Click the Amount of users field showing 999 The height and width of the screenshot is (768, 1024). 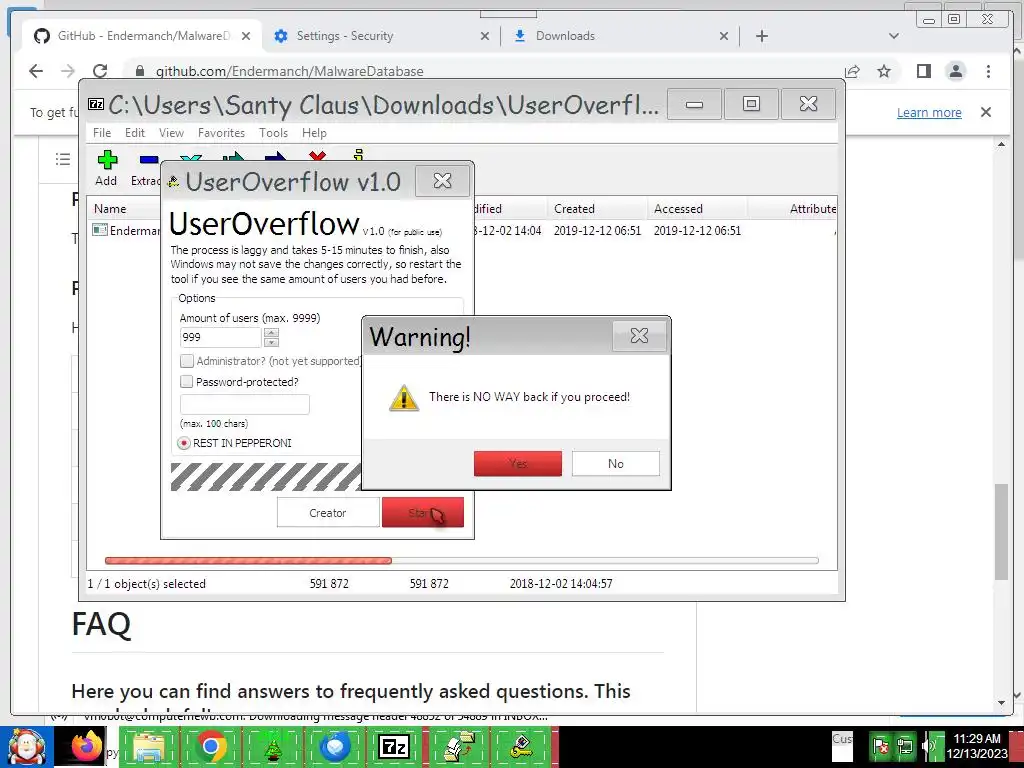tap(221, 337)
